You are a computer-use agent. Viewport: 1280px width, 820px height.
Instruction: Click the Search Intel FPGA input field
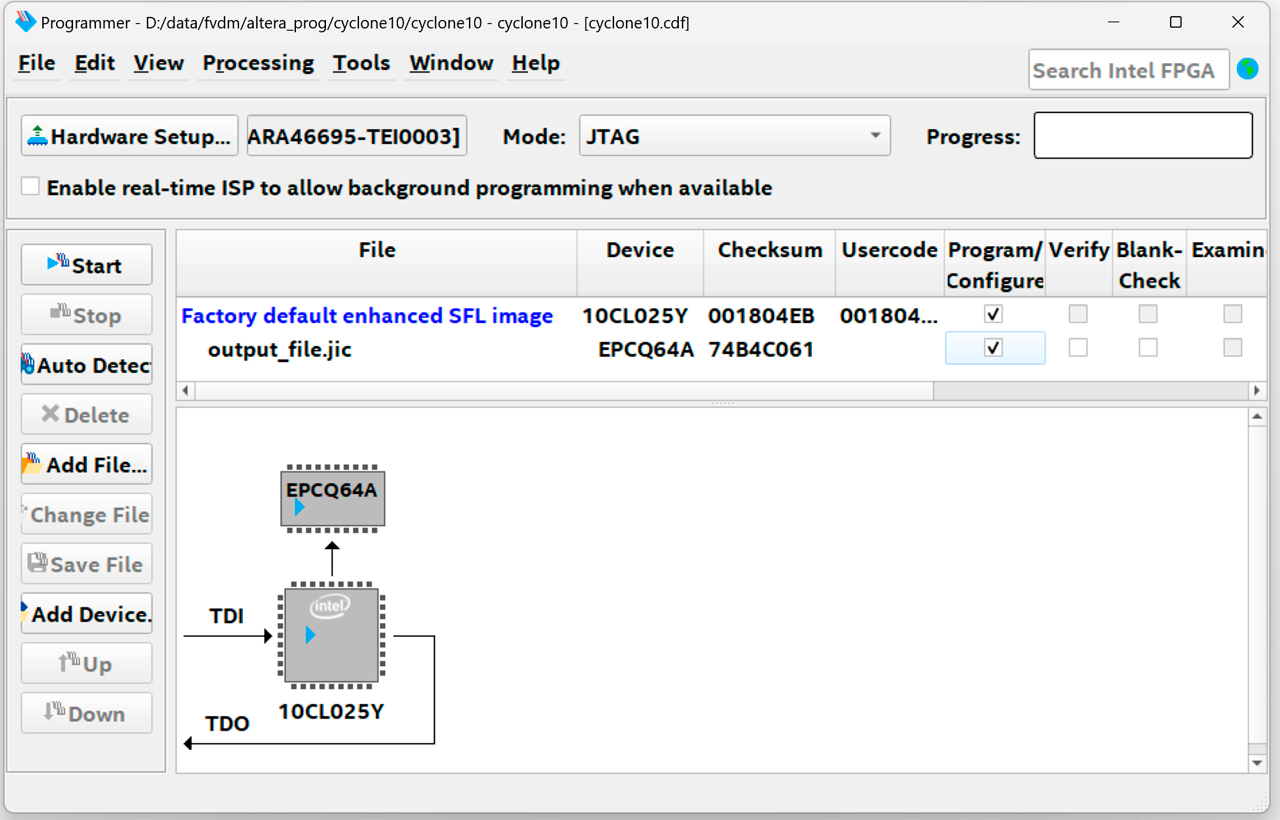(x=1129, y=70)
